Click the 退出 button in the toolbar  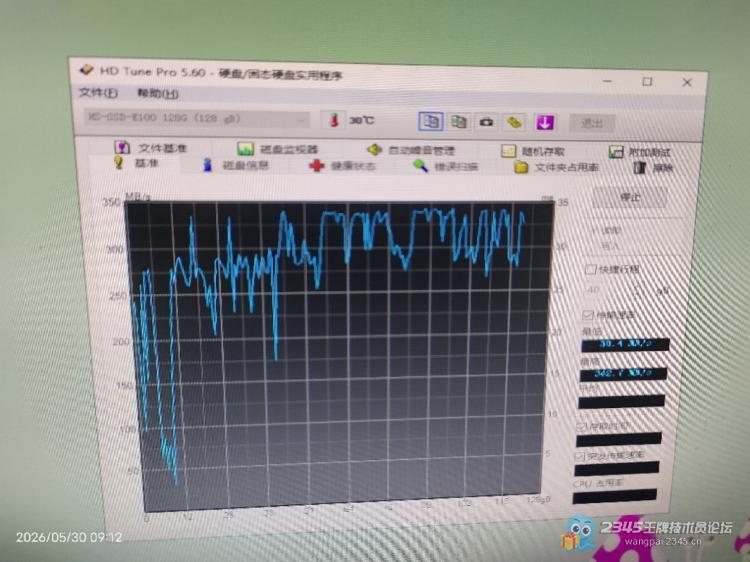[592, 123]
